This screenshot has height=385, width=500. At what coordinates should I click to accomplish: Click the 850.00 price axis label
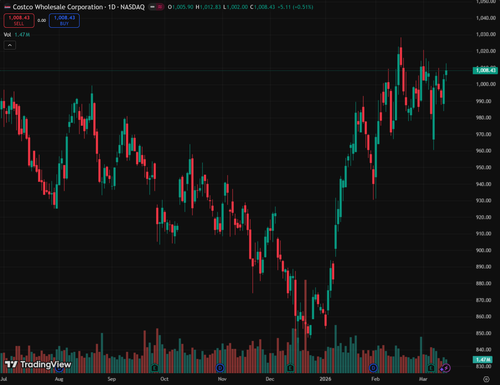click(x=484, y=333)
